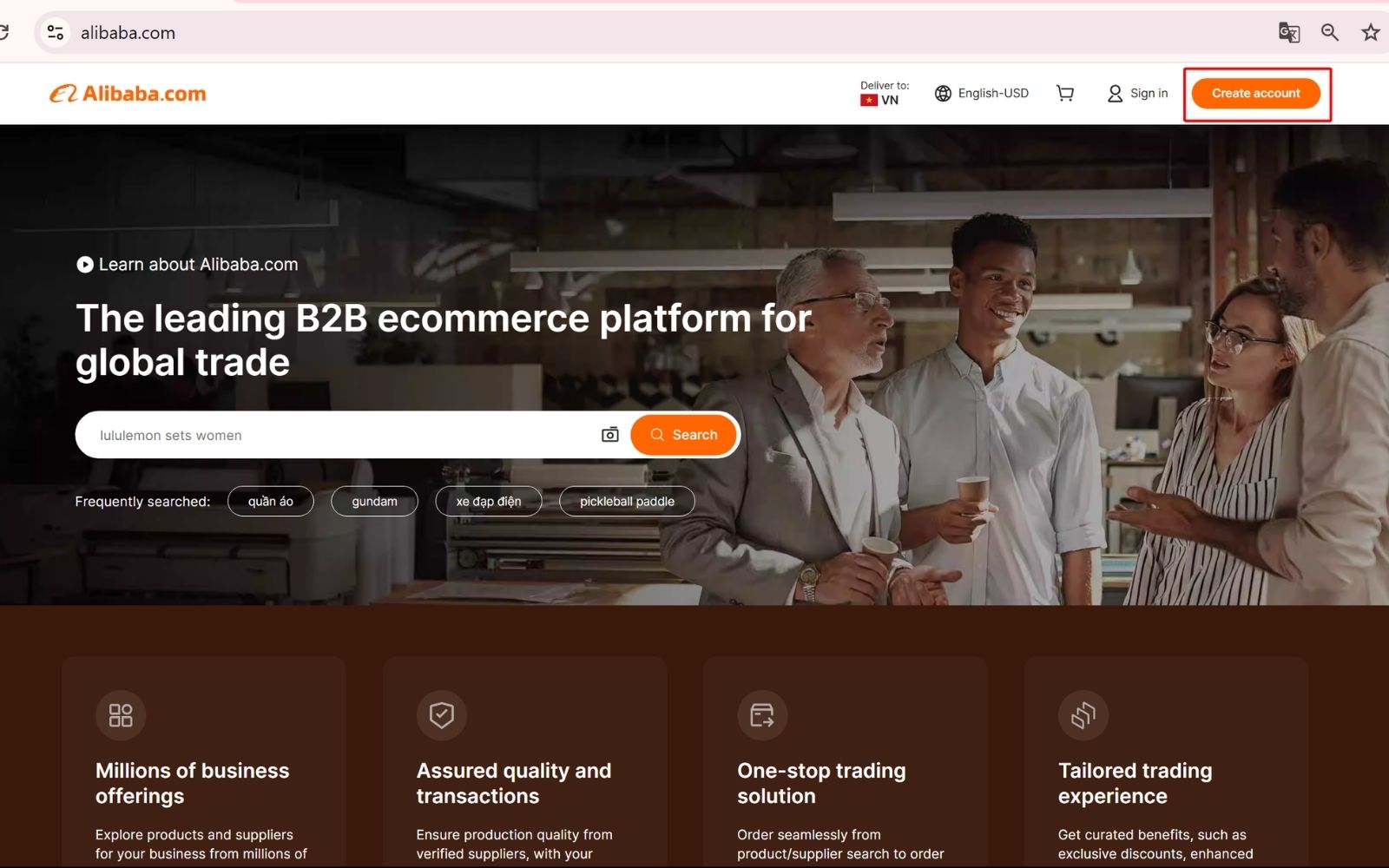
Task: Click the play icon beside Learn about Alibaba.com
Action: (85, 265)
